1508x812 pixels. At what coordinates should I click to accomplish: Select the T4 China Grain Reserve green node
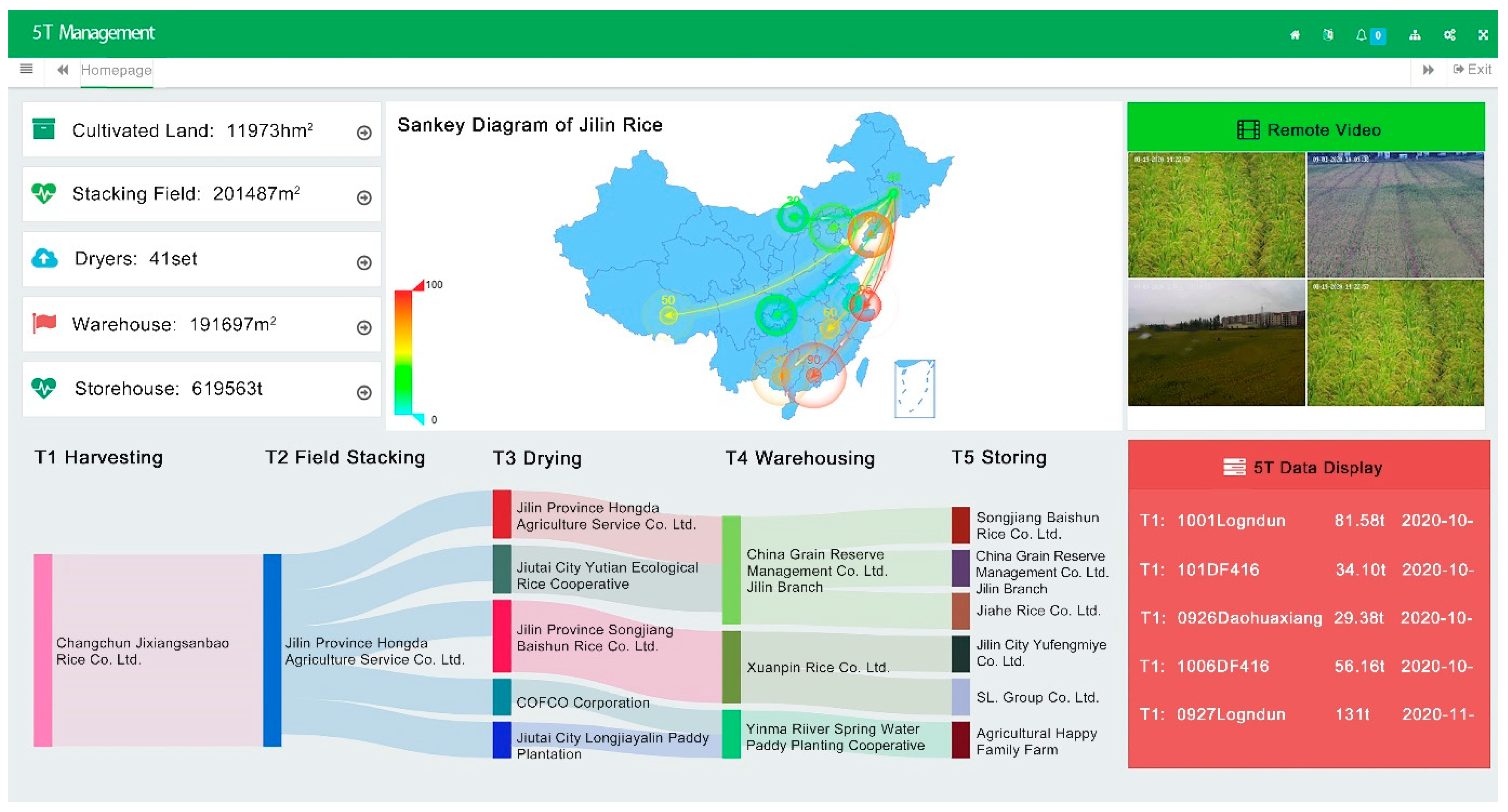point(731,570)
